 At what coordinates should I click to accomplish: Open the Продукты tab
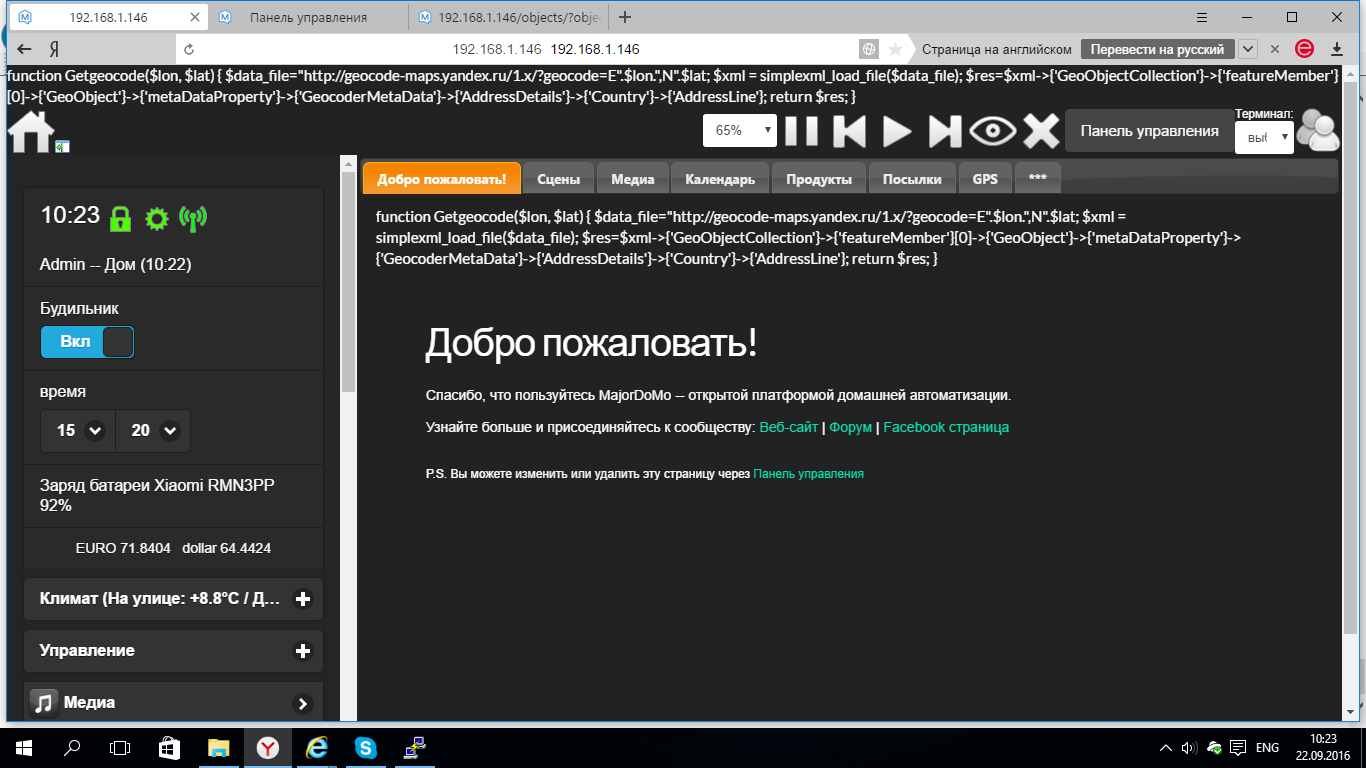[x=819, y=179]
